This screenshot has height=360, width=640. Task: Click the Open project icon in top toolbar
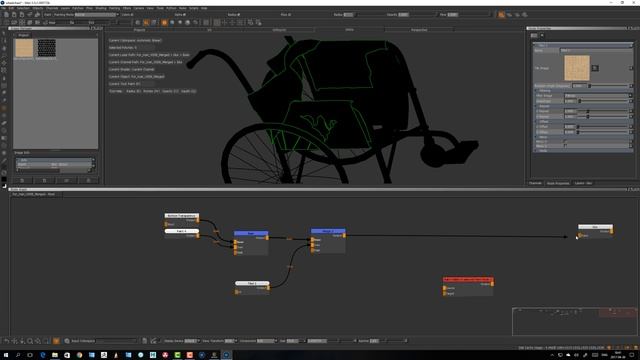[x=14, y=15]
